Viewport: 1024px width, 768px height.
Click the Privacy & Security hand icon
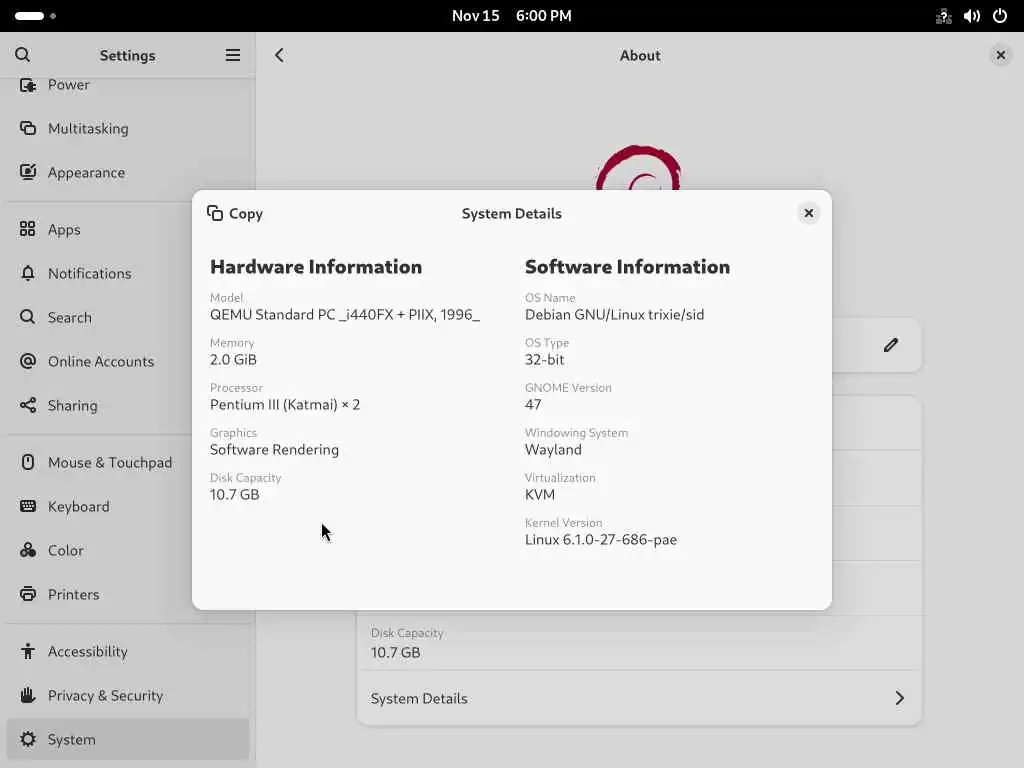pyautogui.click(x=27, y=695)
